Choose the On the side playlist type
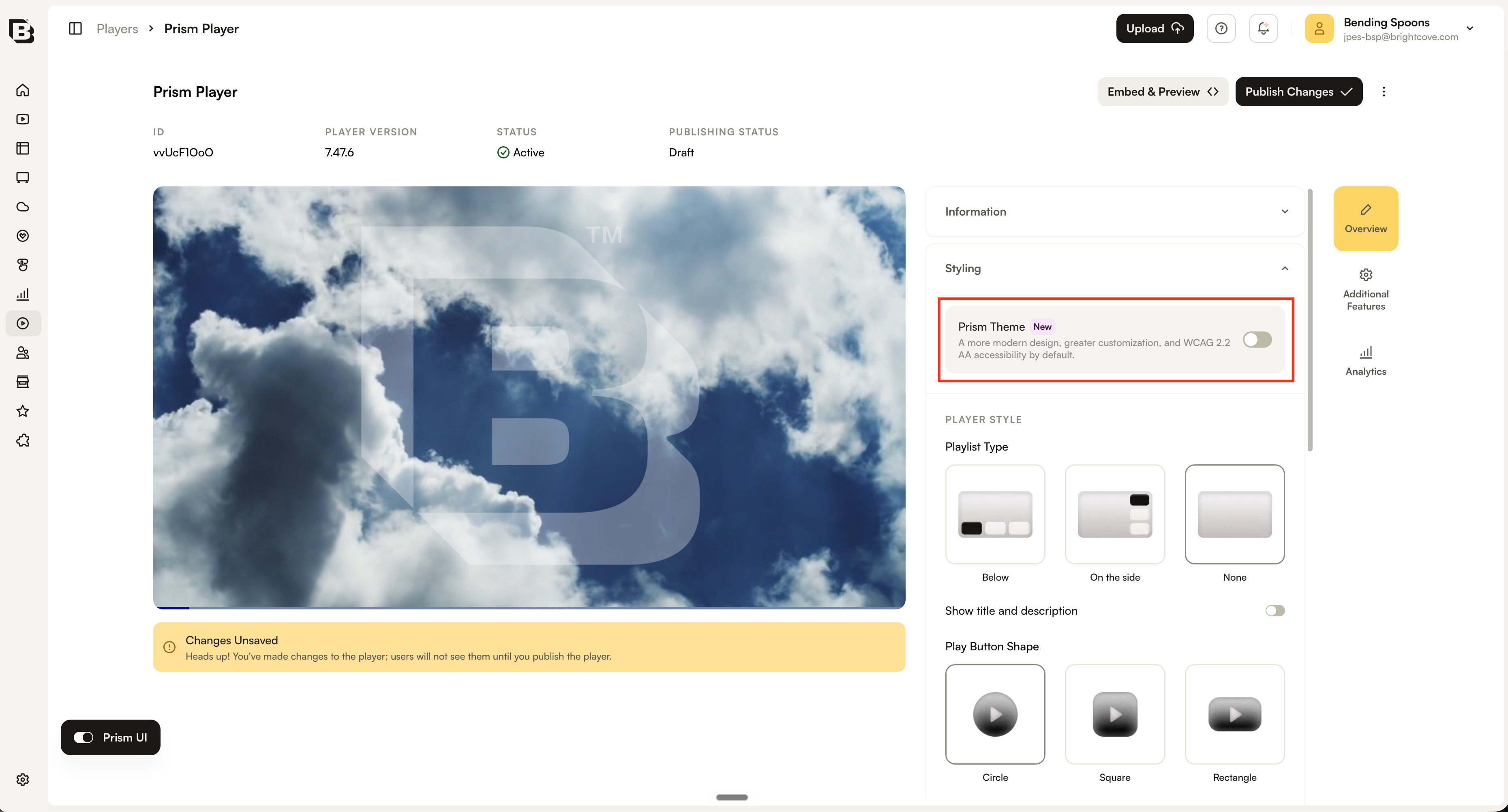Viewport: 1508px width, 812px height. pyautogui.click(x=1115, y=514)
